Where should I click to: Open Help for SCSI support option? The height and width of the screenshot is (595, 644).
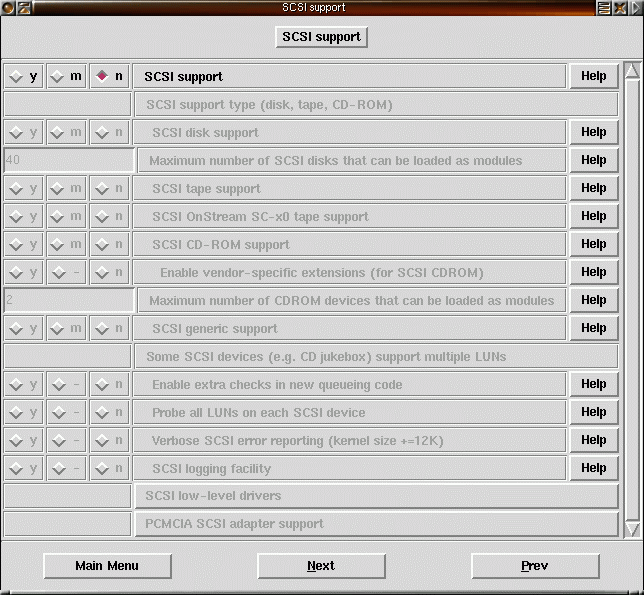(593, 76)
